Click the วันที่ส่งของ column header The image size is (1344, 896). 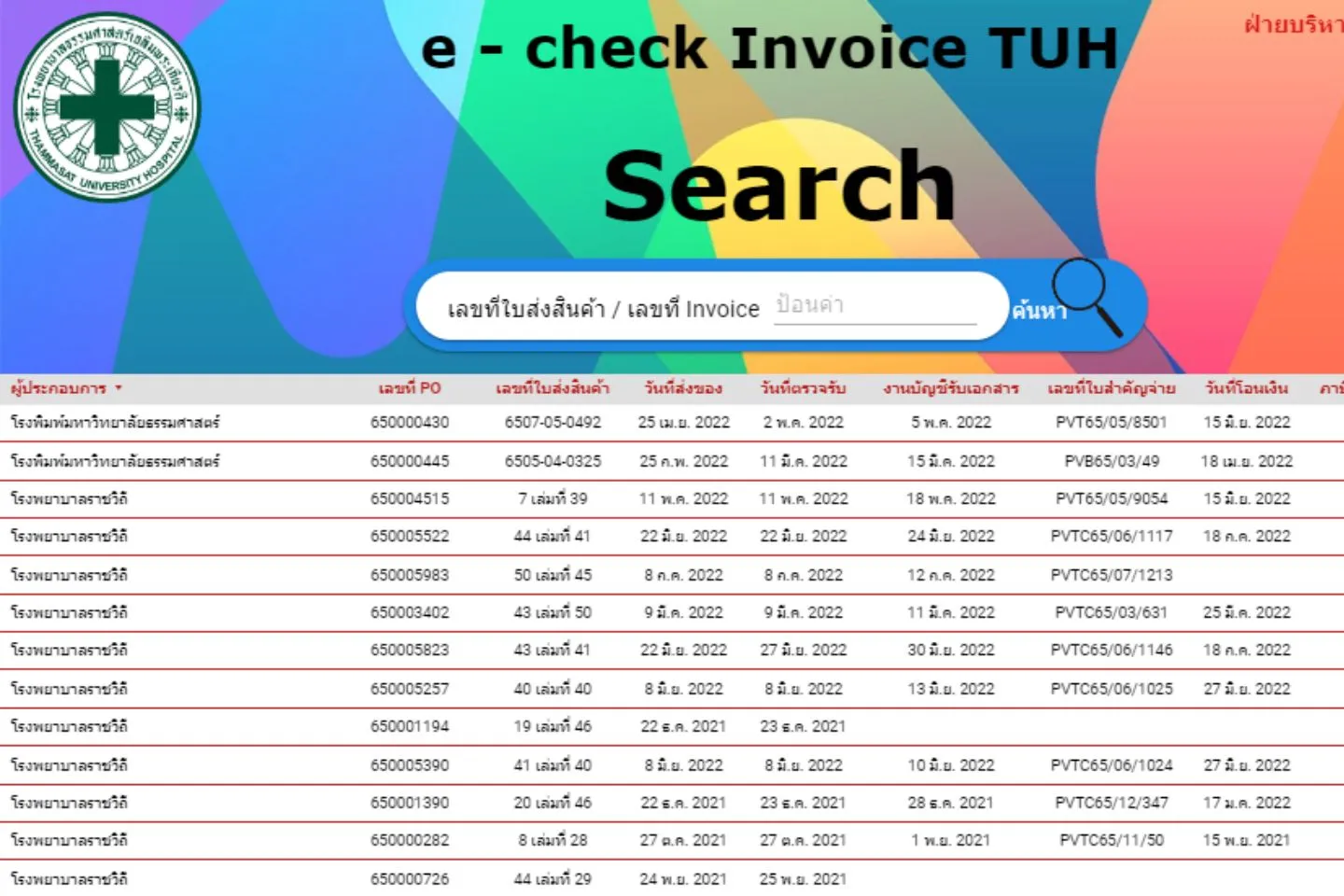683,388
